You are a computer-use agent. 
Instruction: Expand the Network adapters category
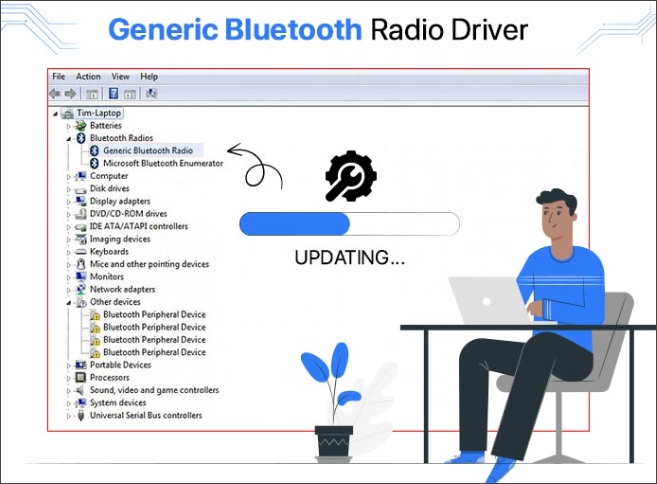(x=69, y=290)
